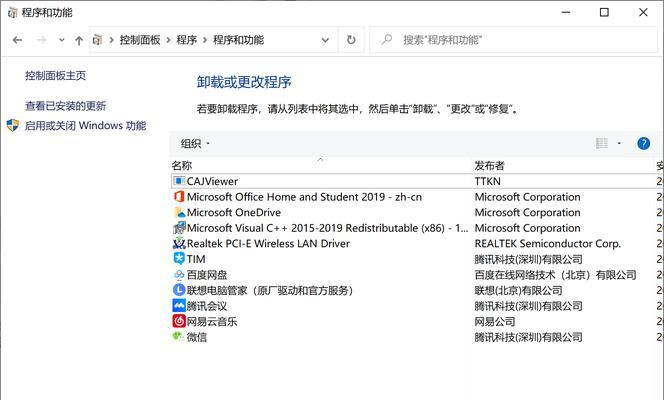The height and width of the screenshot is (400, 664).
Task: Click the Forward navigation arrow
Action: point(42,40)
